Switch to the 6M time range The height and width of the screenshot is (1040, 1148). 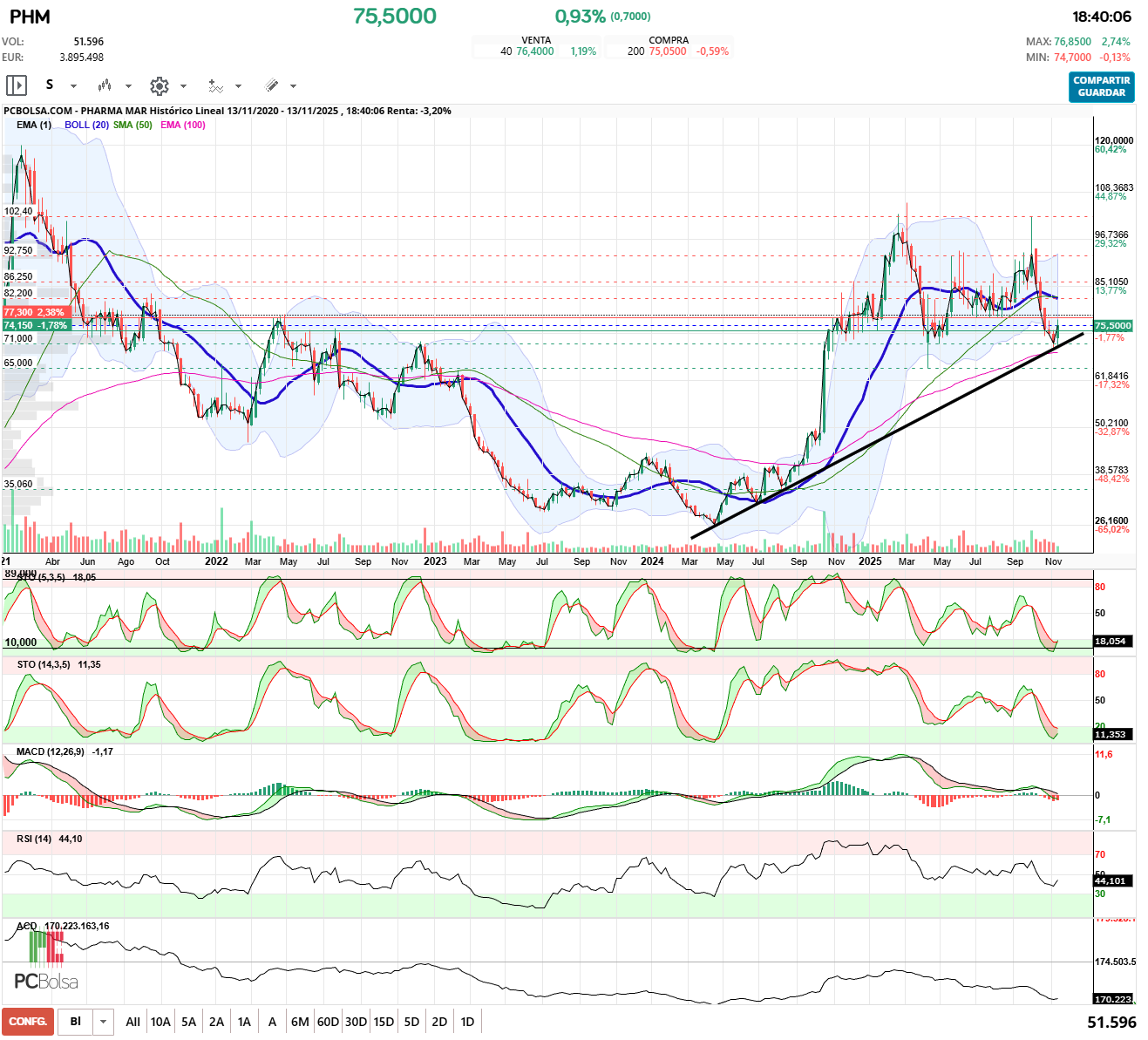[300, 1022]
